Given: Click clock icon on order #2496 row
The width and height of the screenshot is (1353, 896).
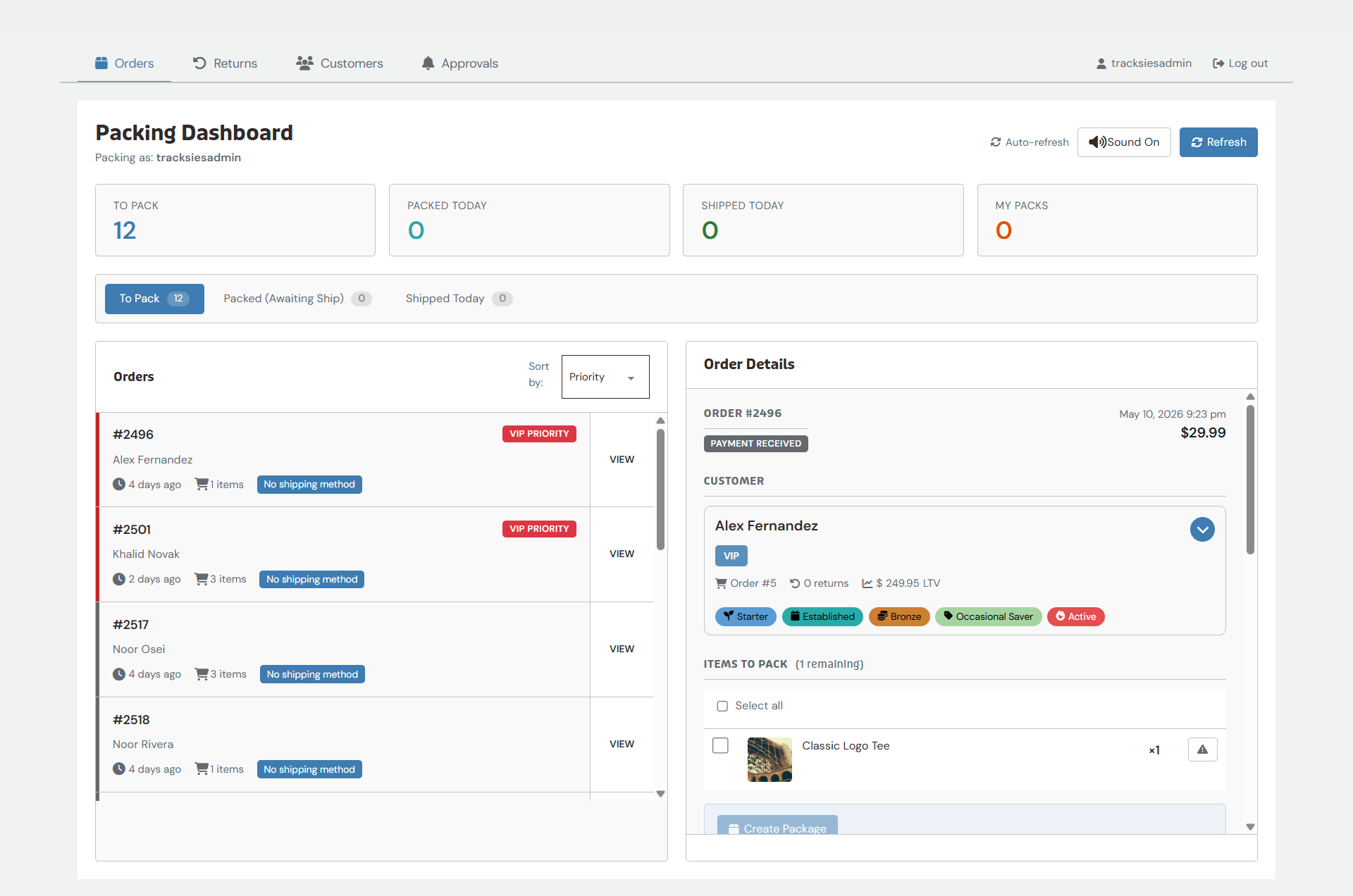Looking at the screenshot, I should [119, 484].
